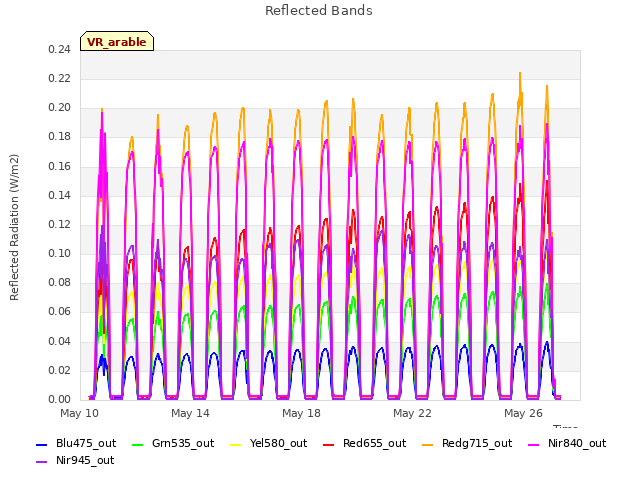Click the 0.02 y-axis tick label
The height and width of the screenshot is (480, 640).
pos(60,370)
